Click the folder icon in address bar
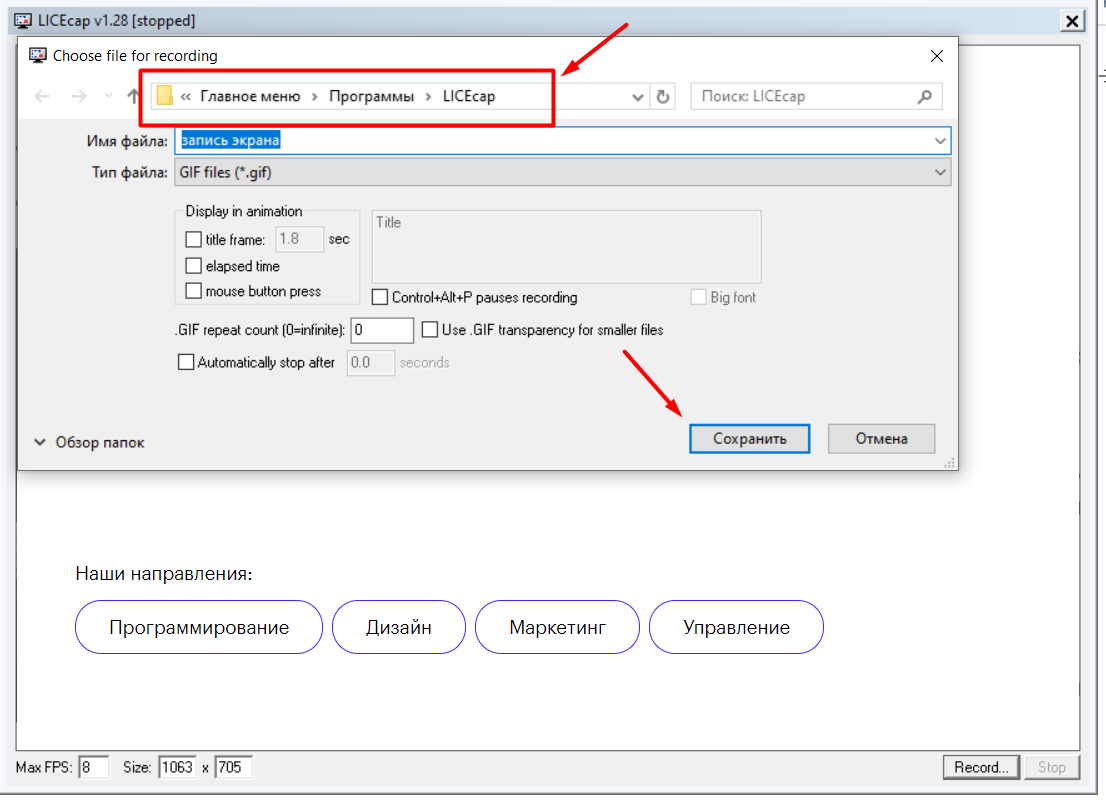 click(164, 96)
